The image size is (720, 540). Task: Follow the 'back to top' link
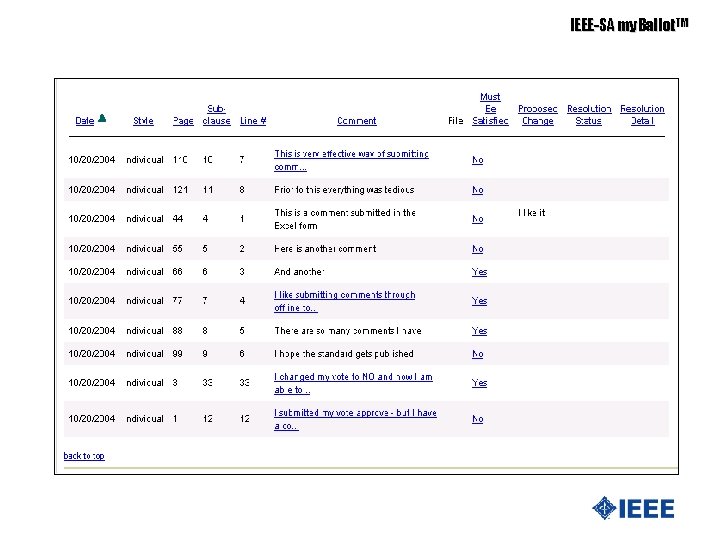coord(84,456)
